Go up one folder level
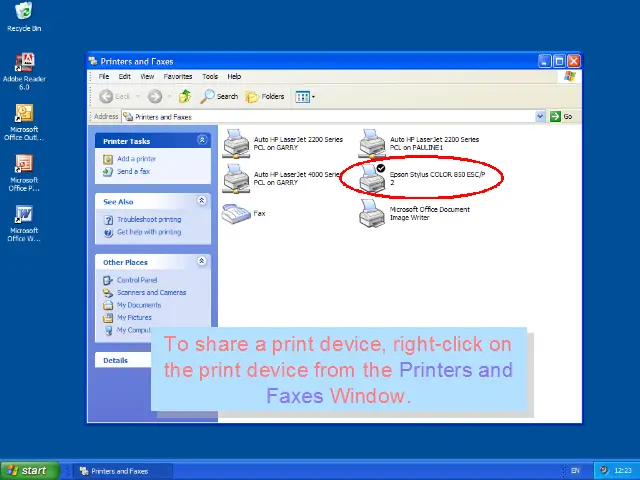The height and width of the screenshot is (480, 640). pyautogui.click(x=185, y=97)
